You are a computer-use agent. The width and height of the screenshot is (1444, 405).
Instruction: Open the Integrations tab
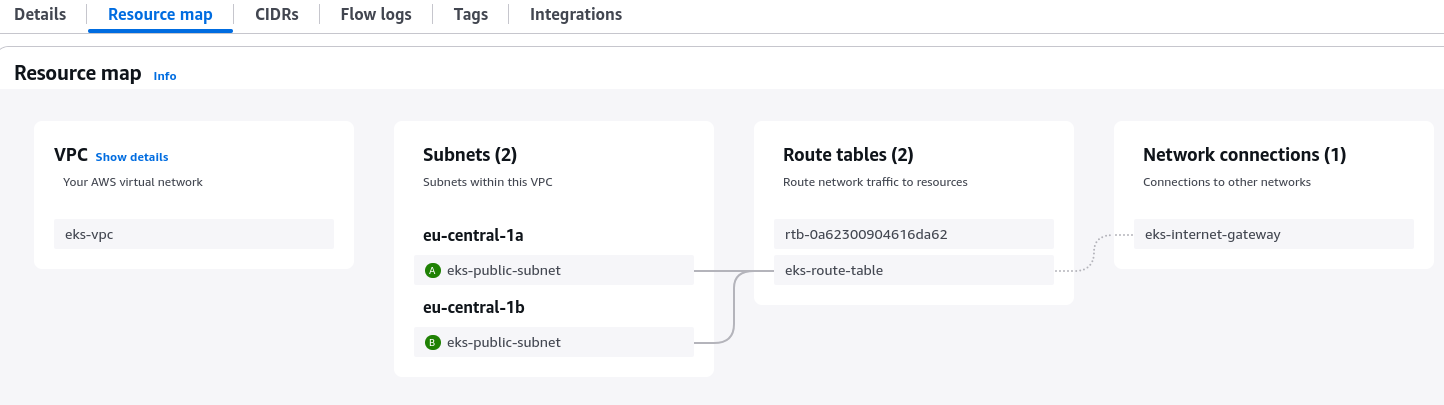click(575, 15)
